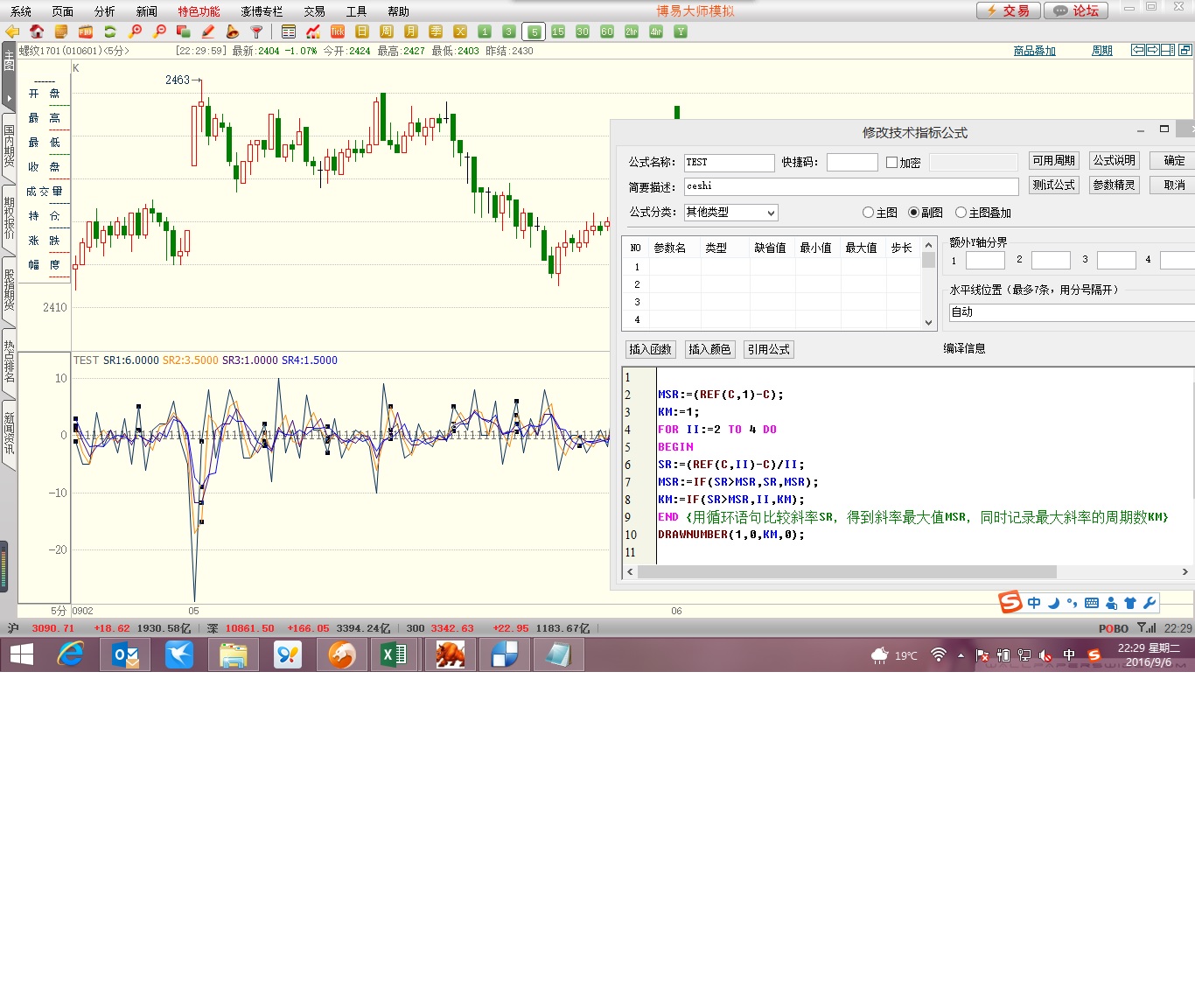Click the 测试公式 button
This screenshot has width=1195, height=1008.
click(x=1053, y=185)
